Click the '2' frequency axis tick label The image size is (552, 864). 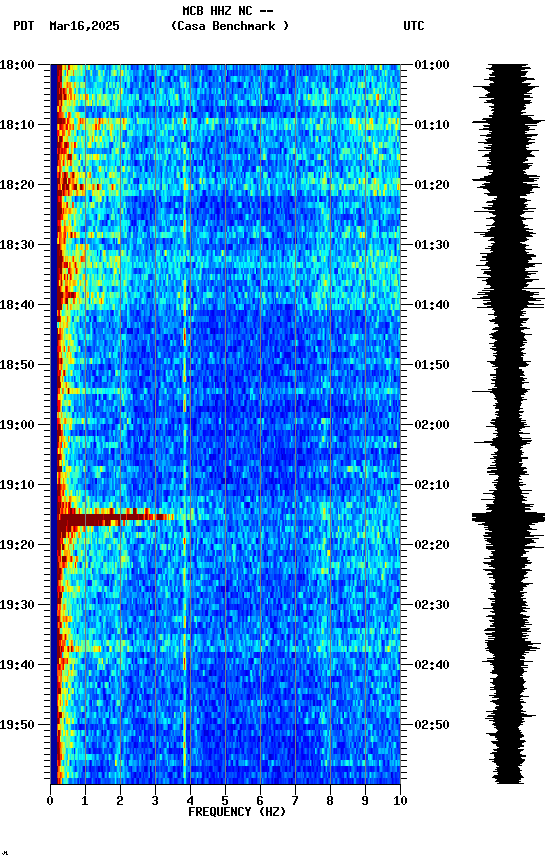[120, 801]
